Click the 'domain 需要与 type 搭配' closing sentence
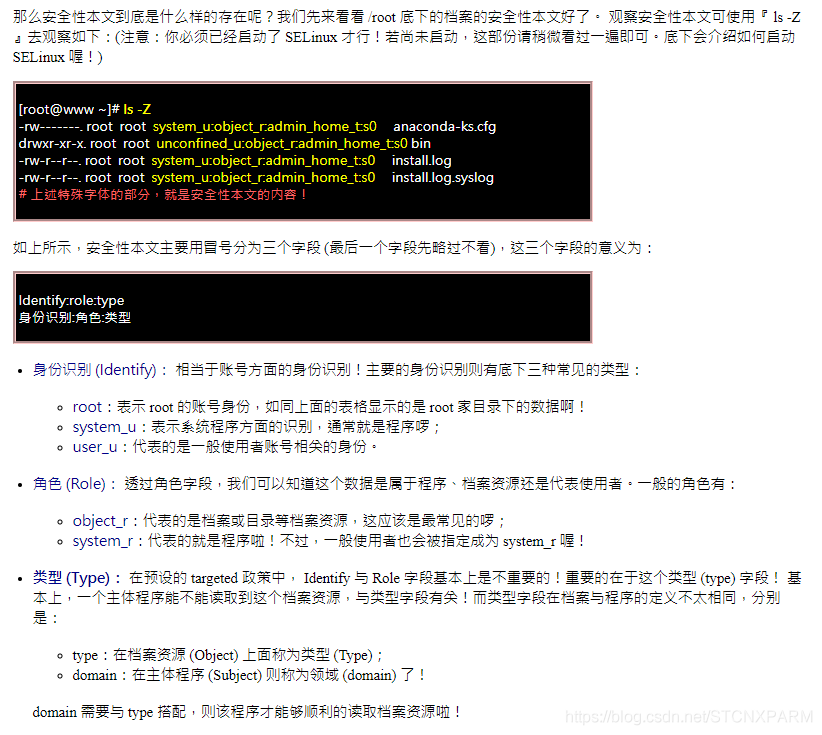This screenshot has width=822, height=735. 246,712
